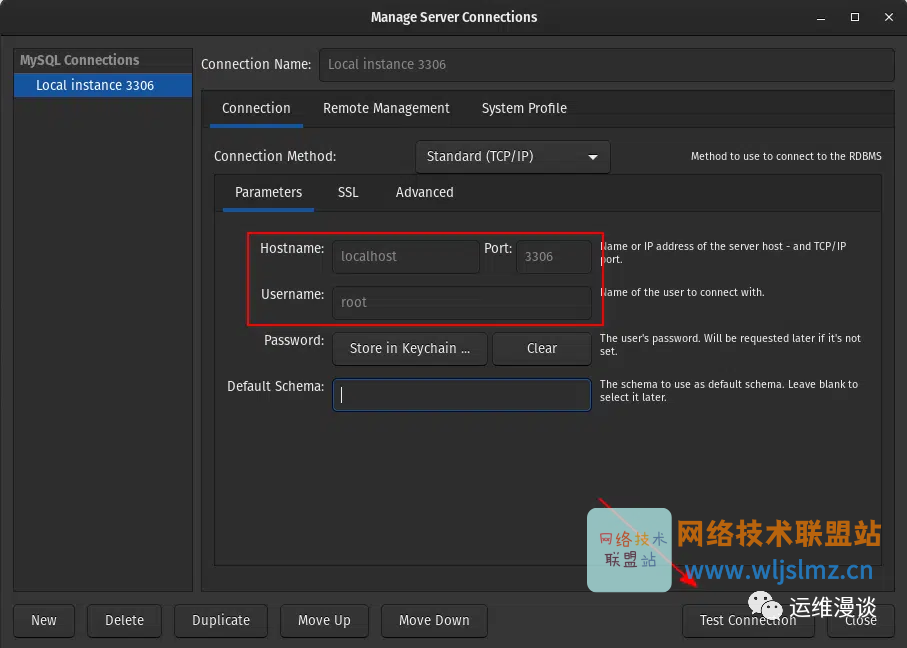The width and height of the screenshot is (907, 648).
Task: Click the Hostname input field
Action: [x=405, y=256]
